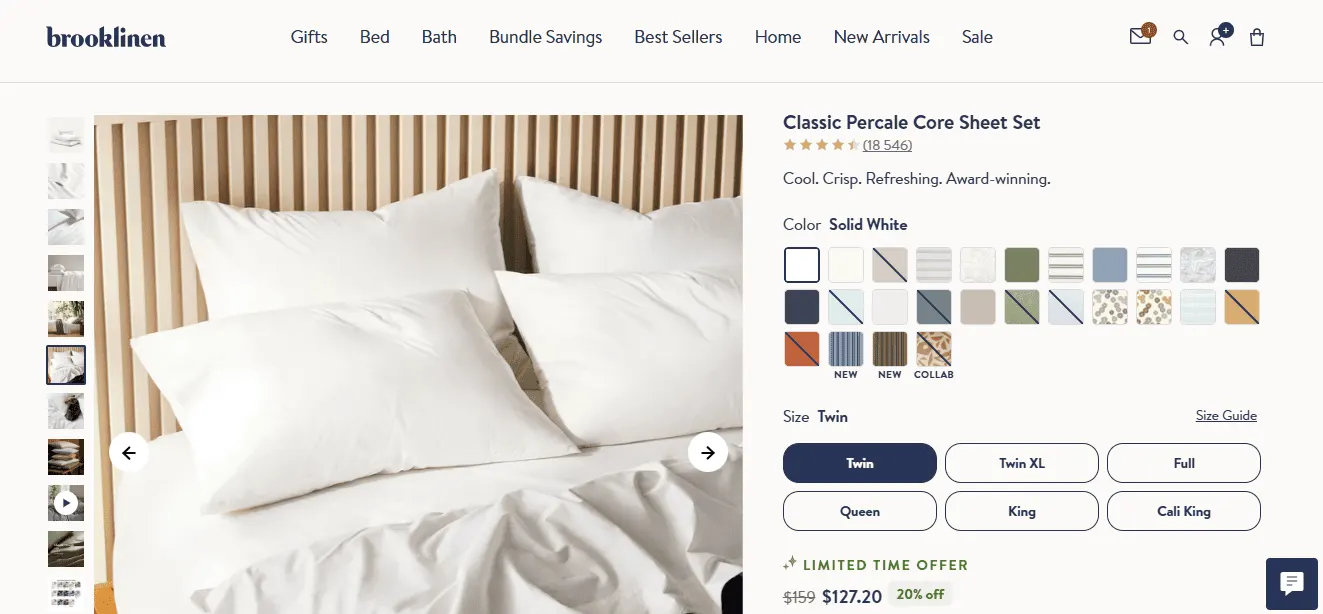Click the highlighted bed thumbnail in sidebar
Viewport: 1323px width, 614px height.
(65, 365)
